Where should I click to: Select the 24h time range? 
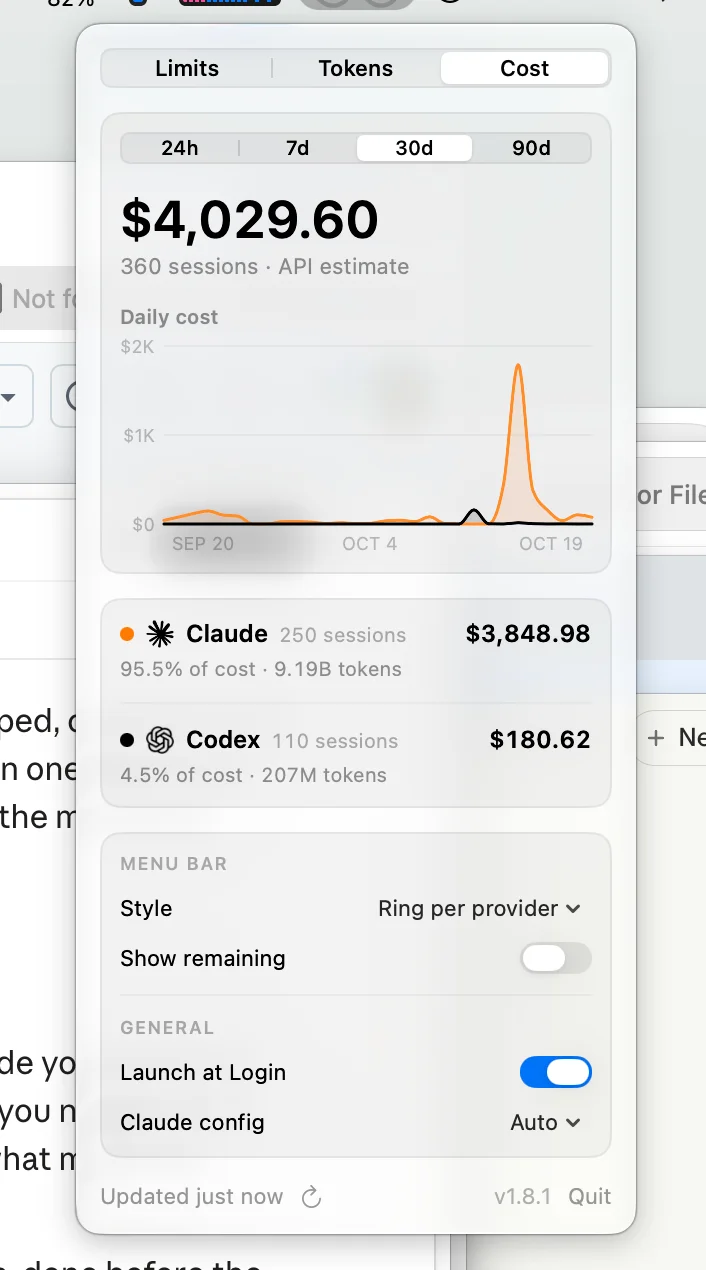click(x=180, y=148)
